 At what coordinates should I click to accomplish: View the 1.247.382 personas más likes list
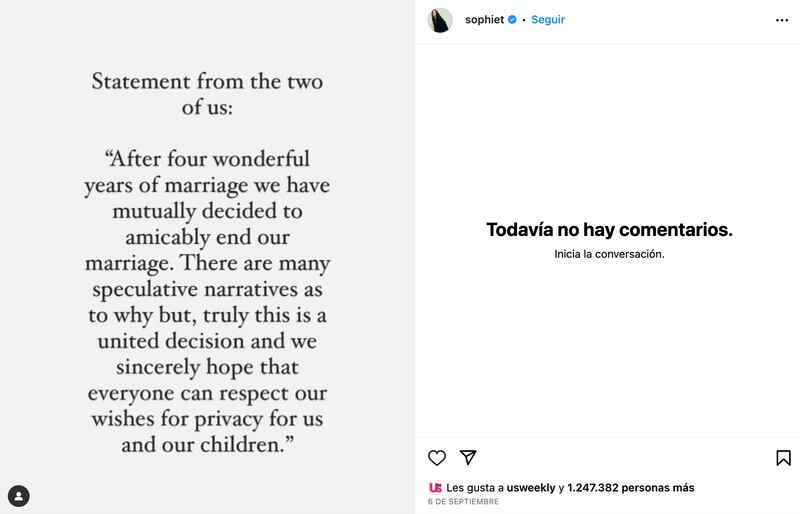tap(631, 487)
